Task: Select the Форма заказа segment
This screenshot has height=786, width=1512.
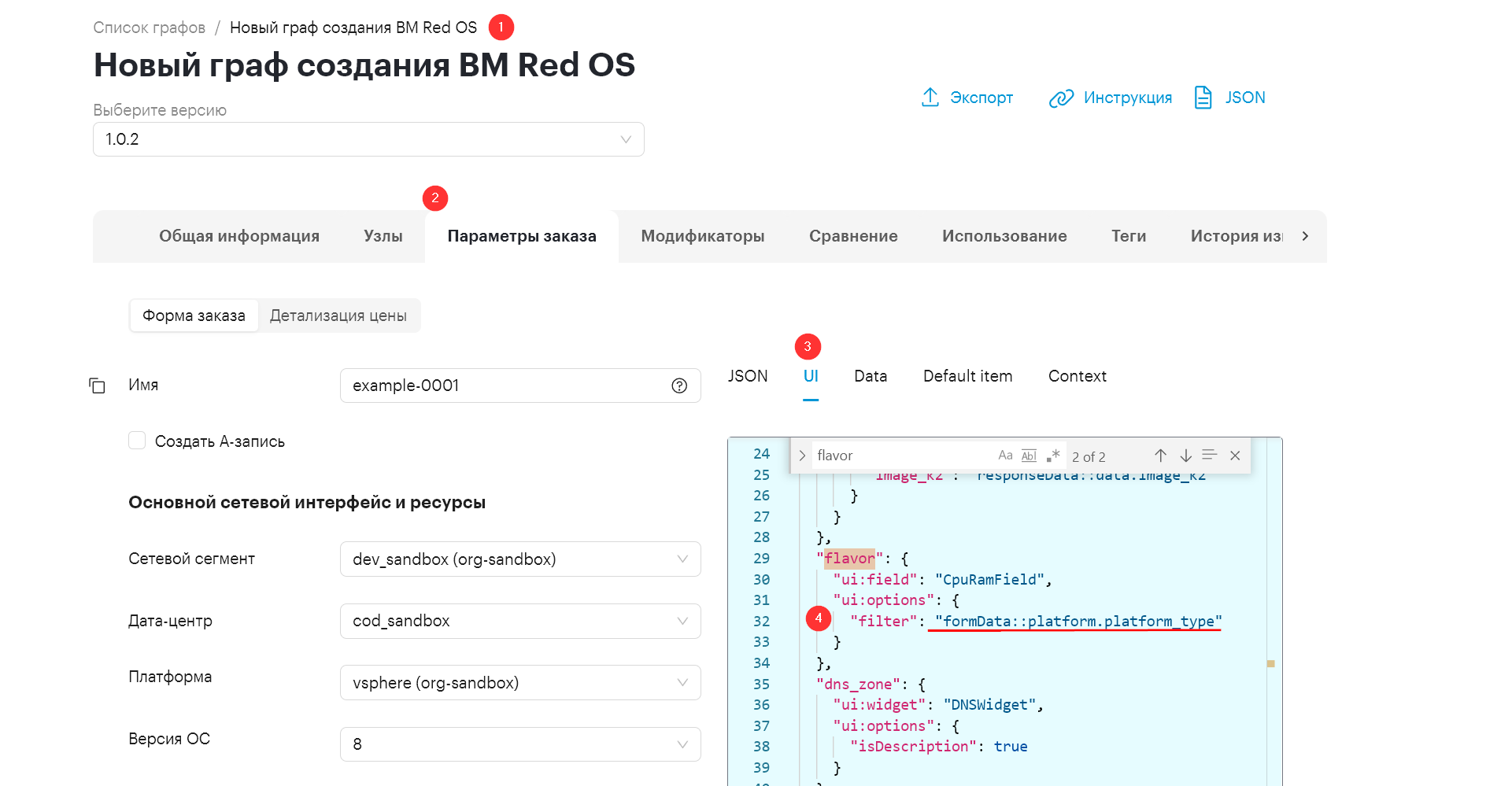Action: (194, 316)
